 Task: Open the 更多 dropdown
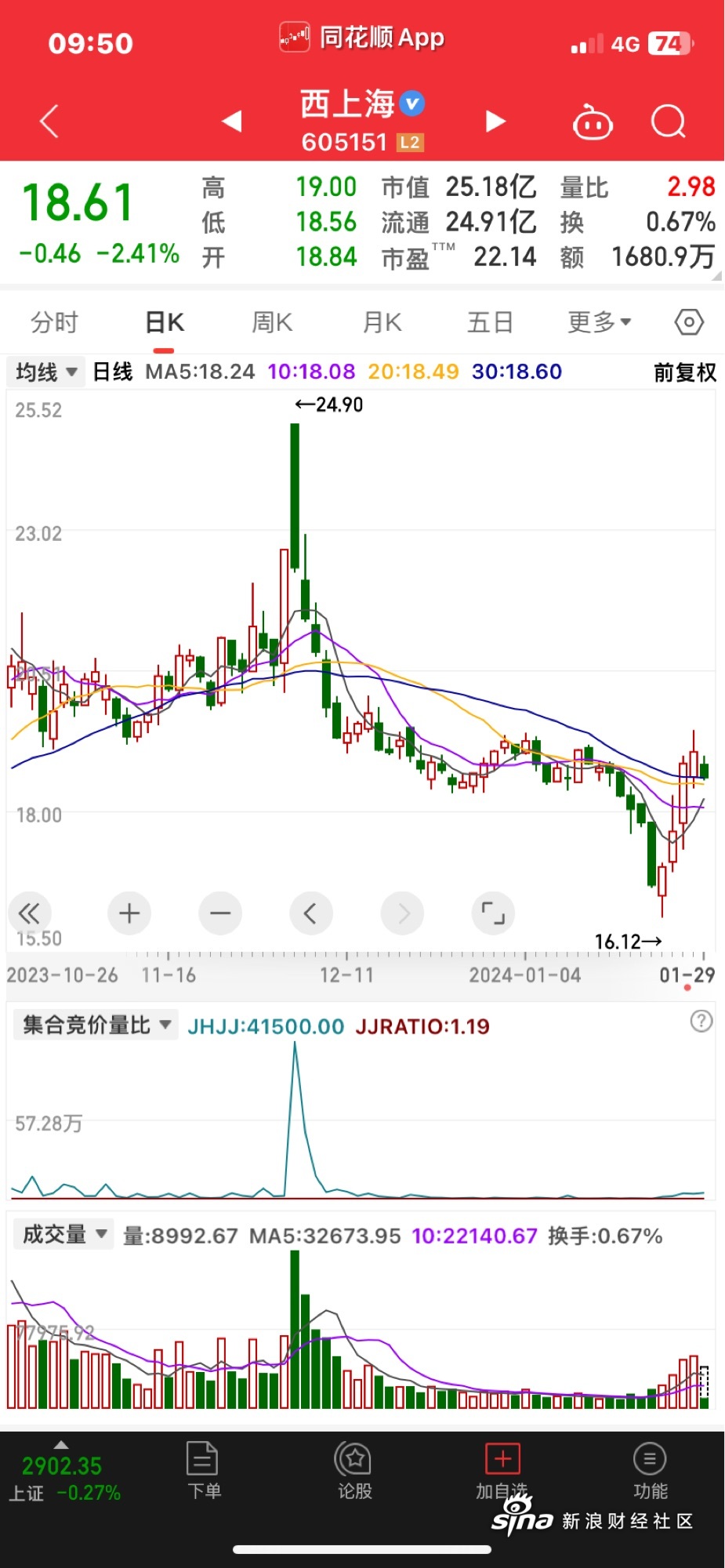pyautogui.click(x=600, y=322)
